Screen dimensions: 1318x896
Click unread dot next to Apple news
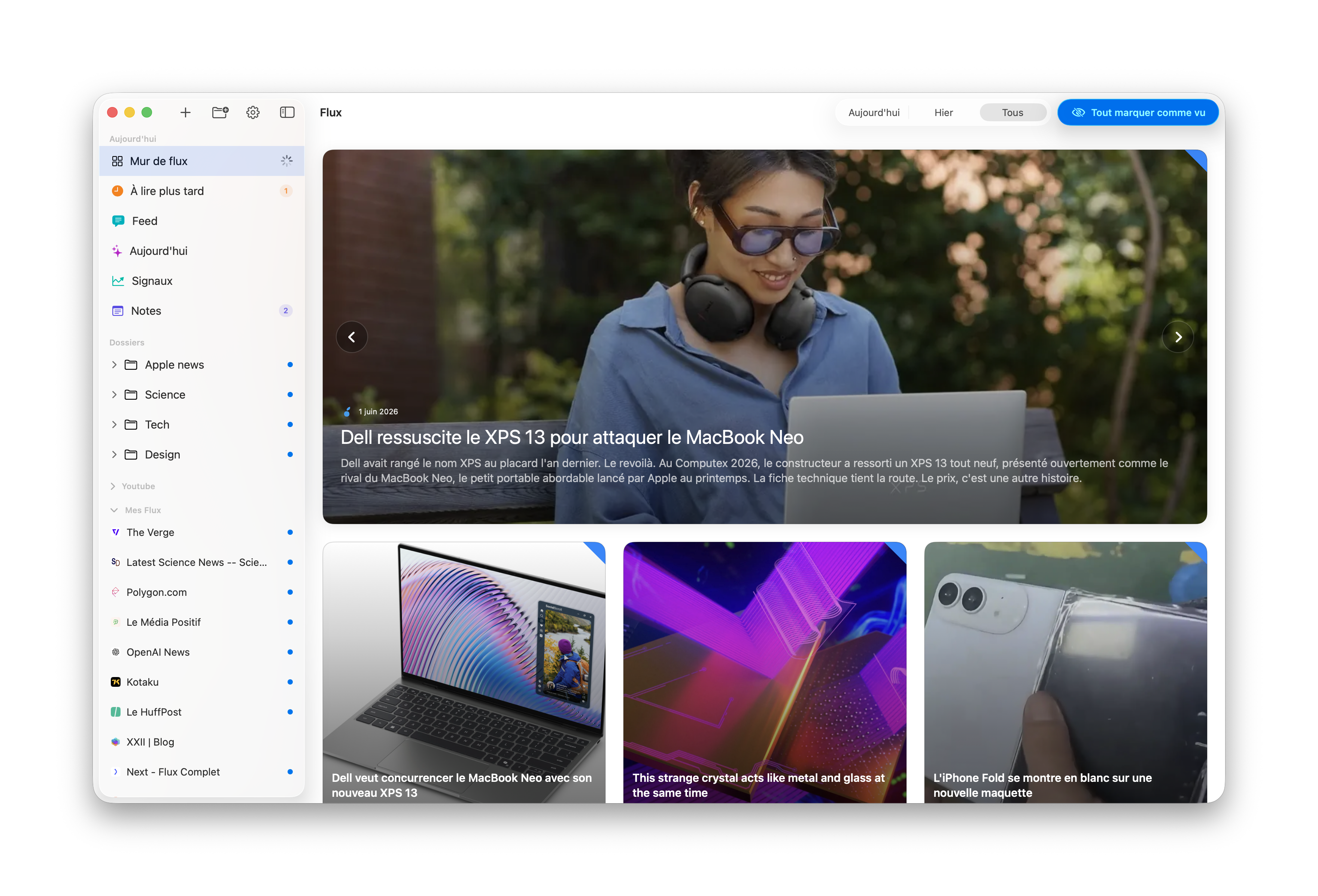290,365
